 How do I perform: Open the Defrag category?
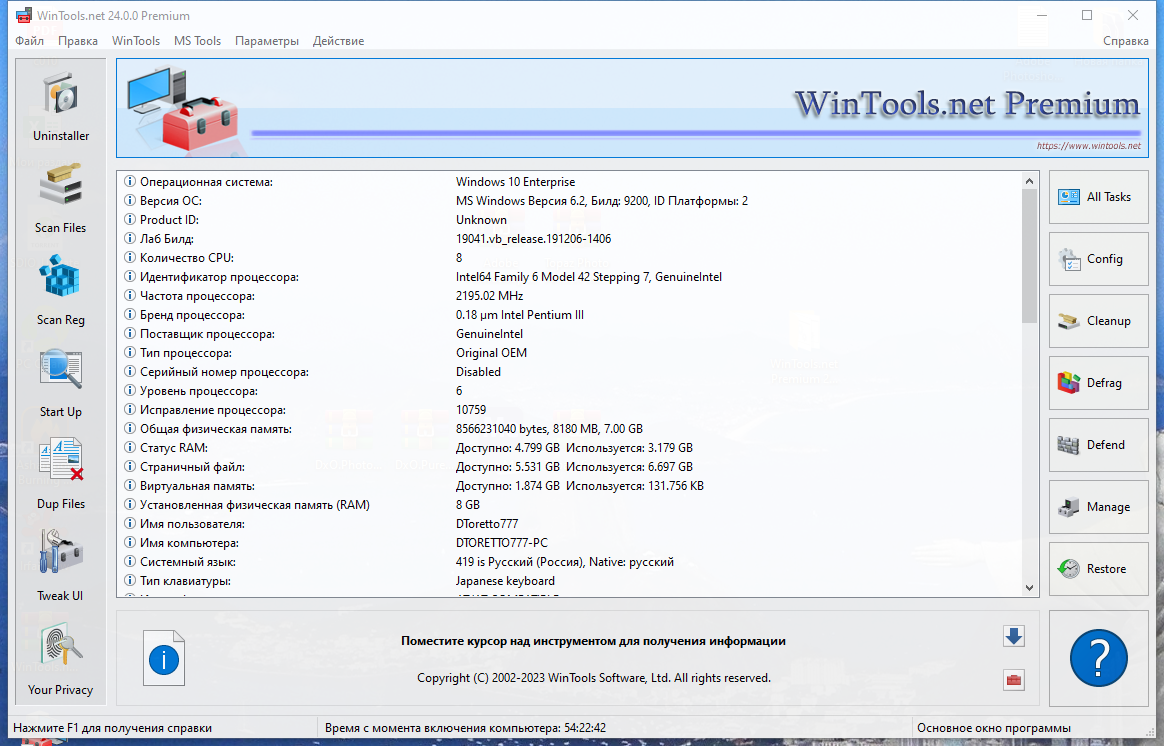tap(1098, 383)
